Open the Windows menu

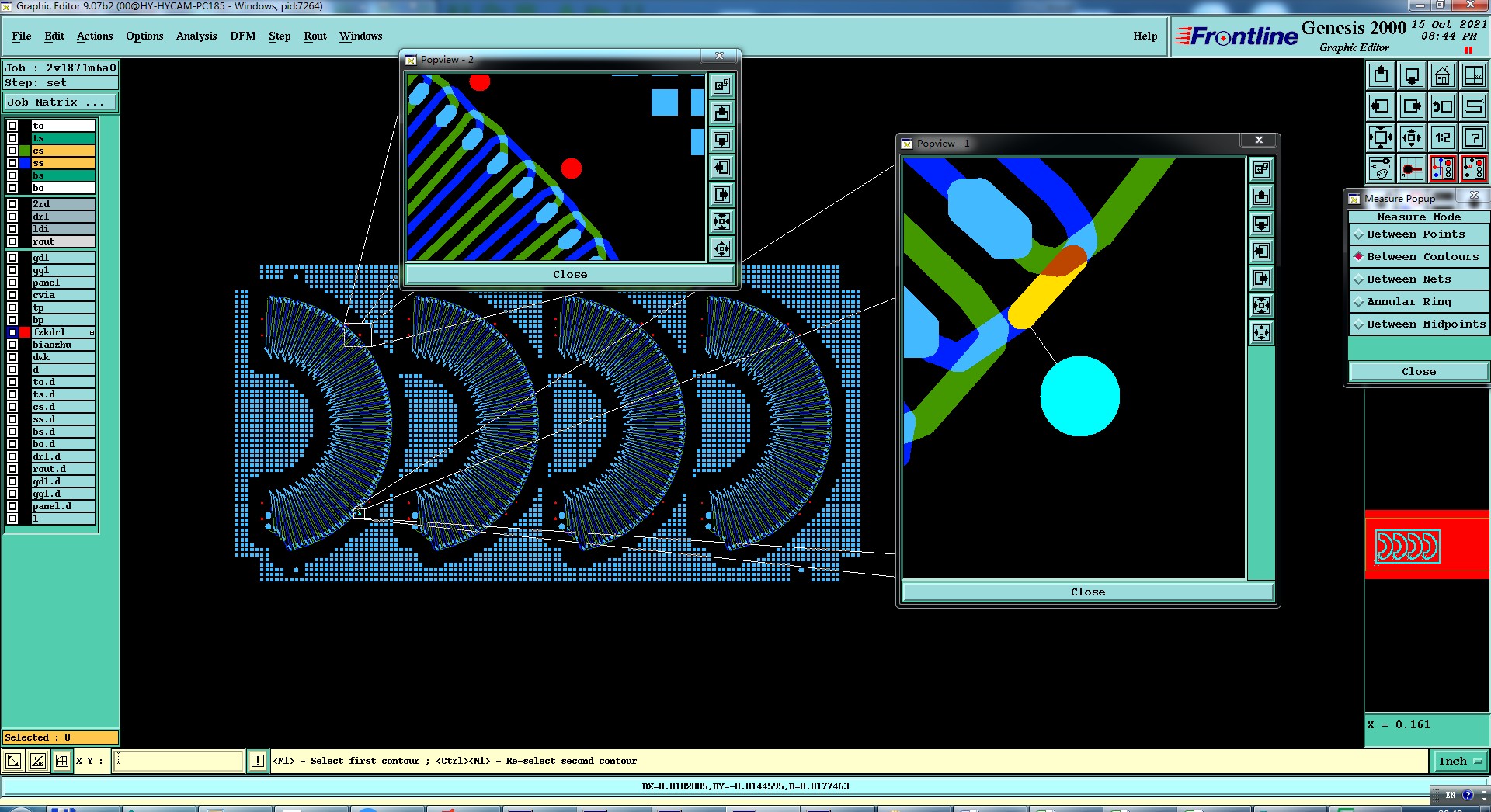[x=361, y=36]
